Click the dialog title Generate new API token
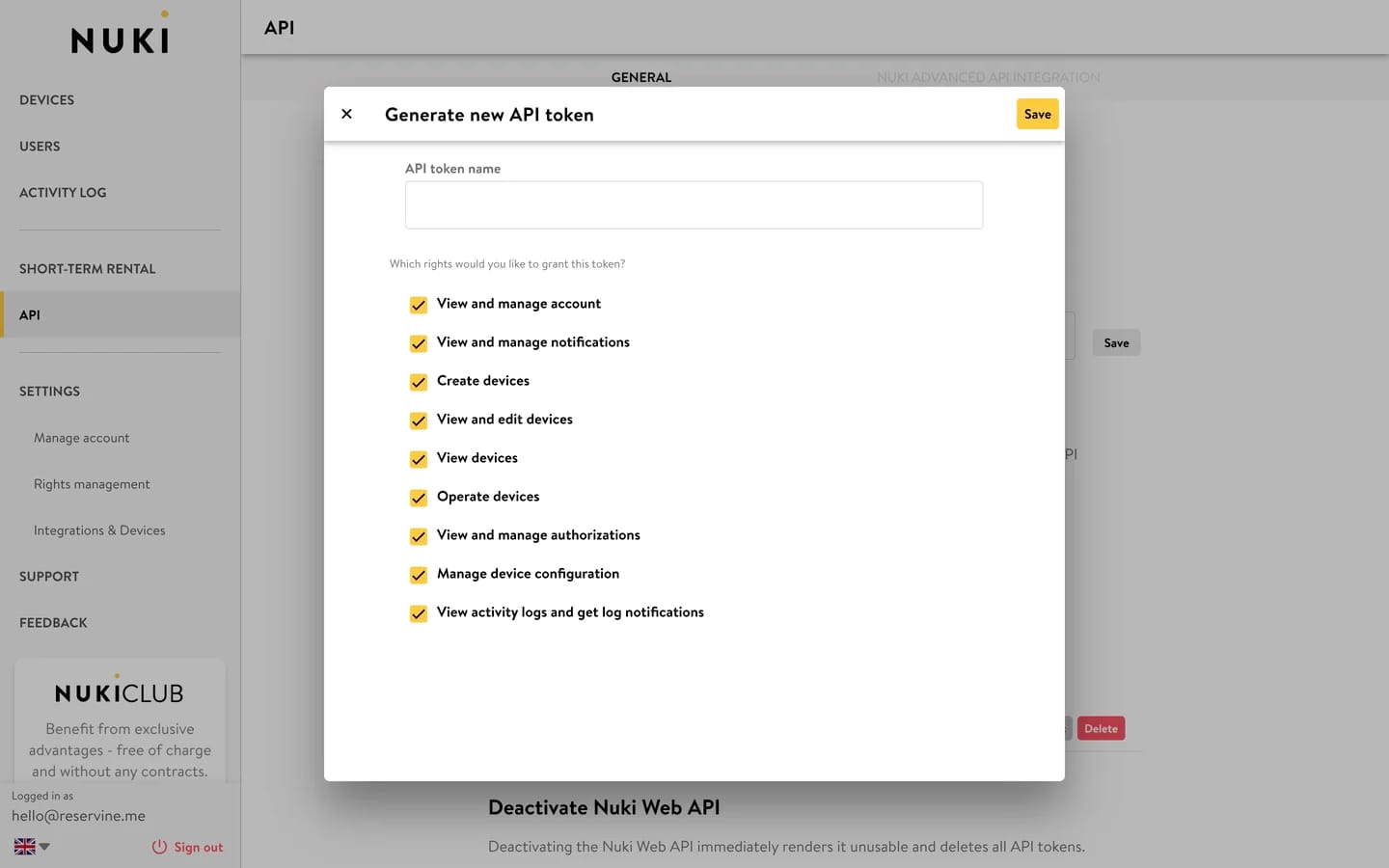 tap(489, 115)
